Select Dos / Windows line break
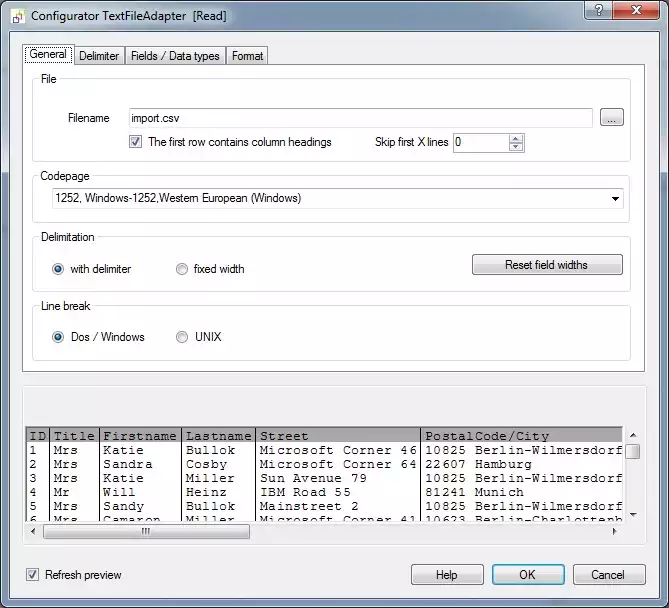 [59, 337]
